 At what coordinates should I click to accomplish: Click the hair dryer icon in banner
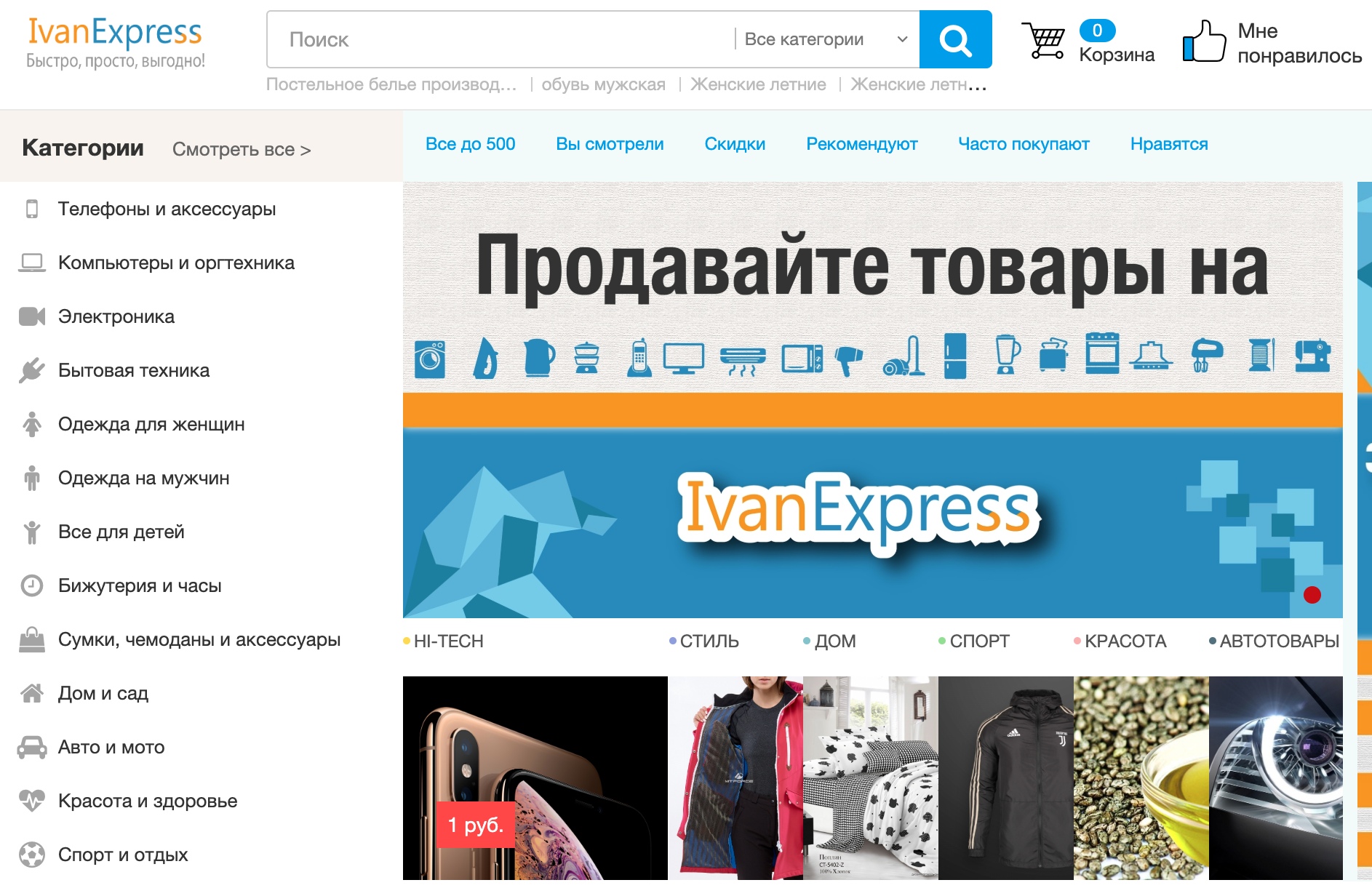(847, 361)
